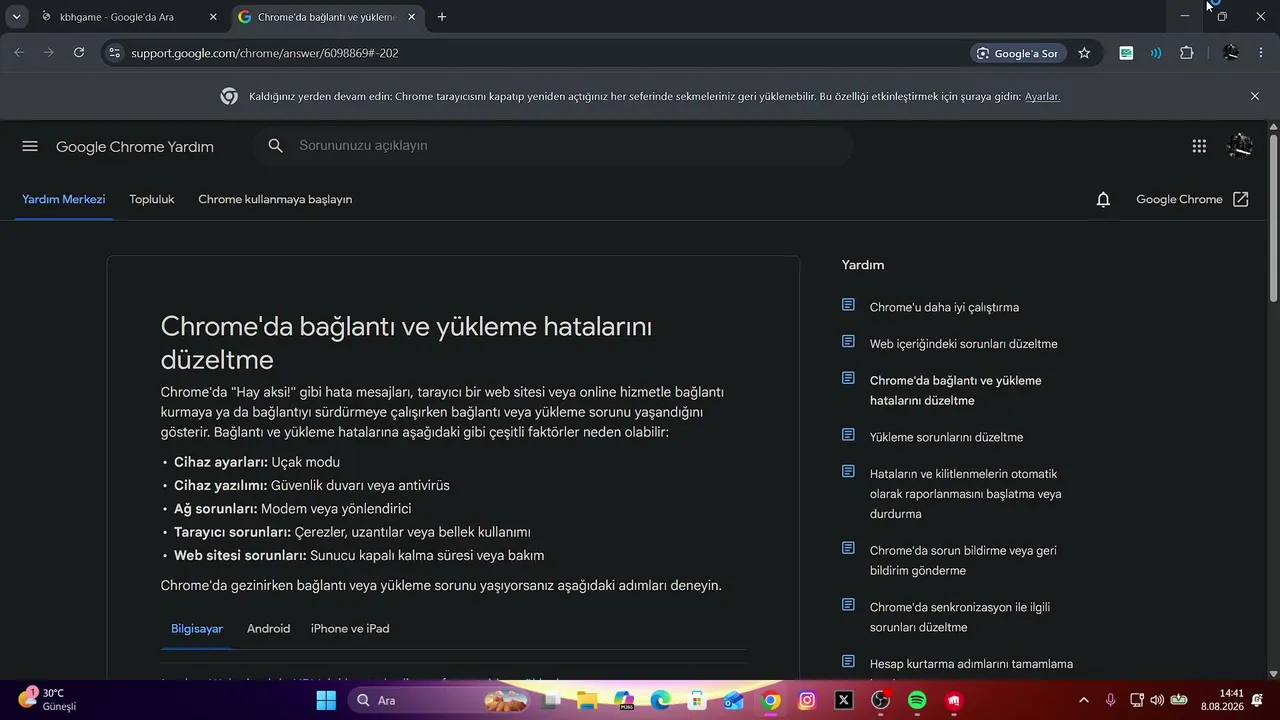The width and height of the screenshot is (1280, 720).
Task: Bookmark this page with the star icon
Action: (x=1084, y=53)
